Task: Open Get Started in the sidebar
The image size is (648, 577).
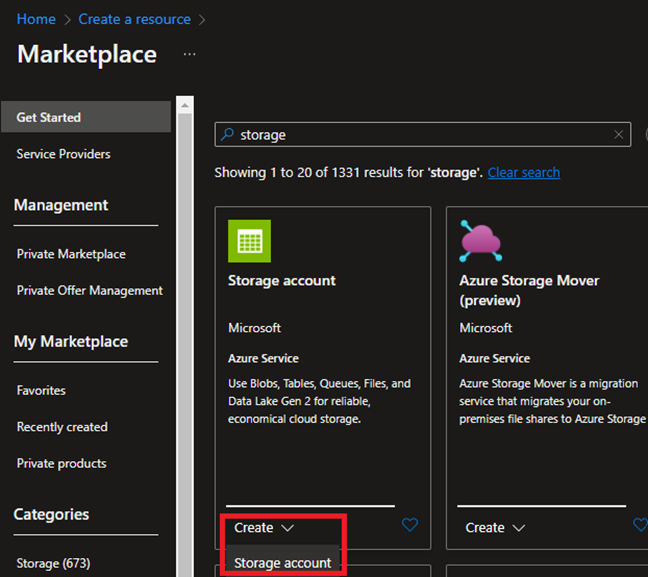Action: point(49,117)
